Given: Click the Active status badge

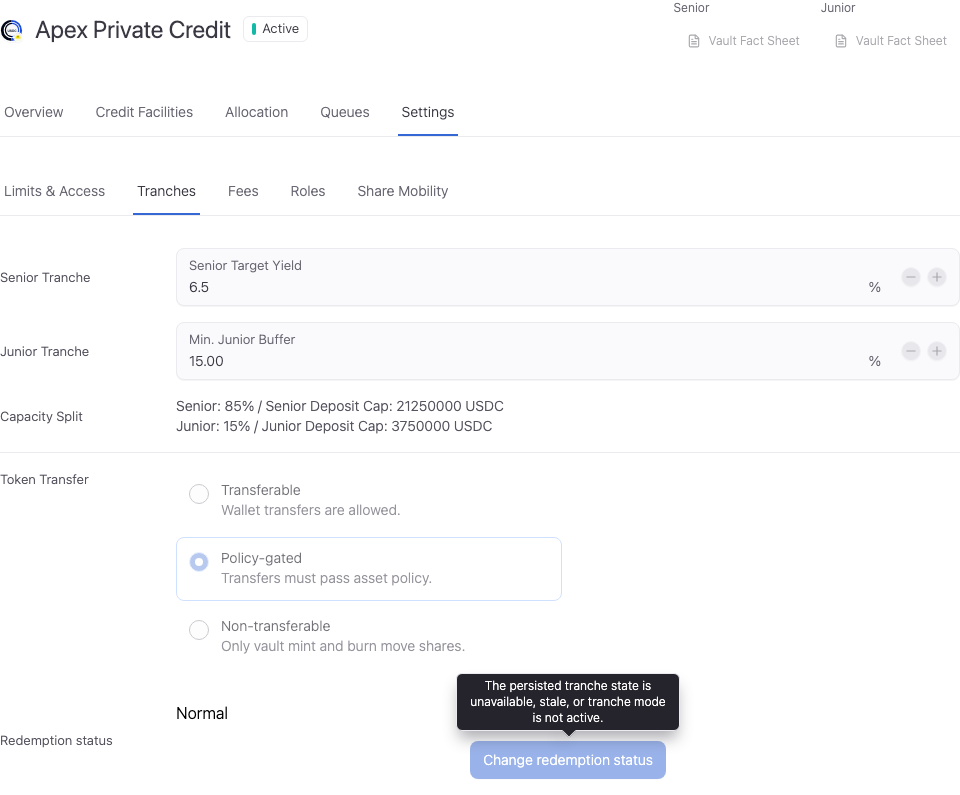Looking at the screenshot, I should click(276, 29).
